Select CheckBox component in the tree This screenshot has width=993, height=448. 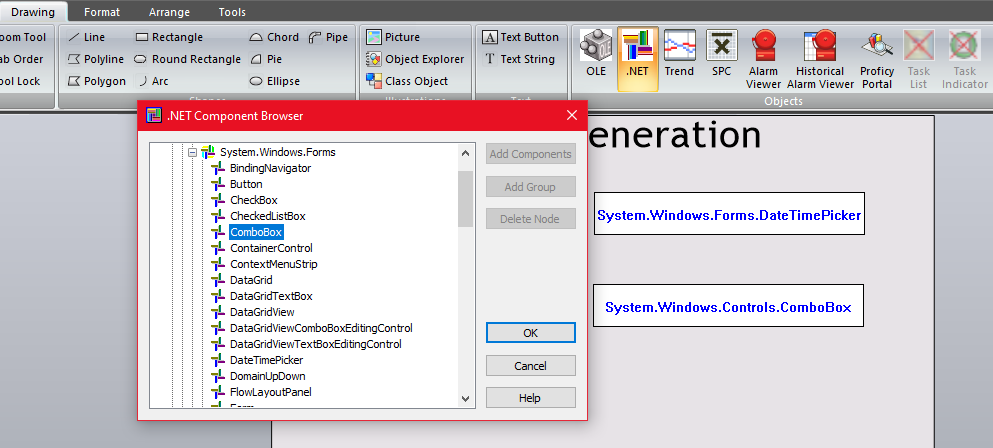(254, 200)
